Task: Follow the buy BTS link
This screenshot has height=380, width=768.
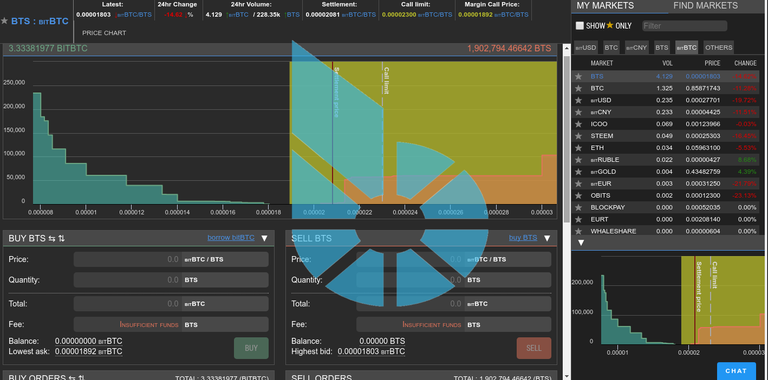Action: click(523, 238)
